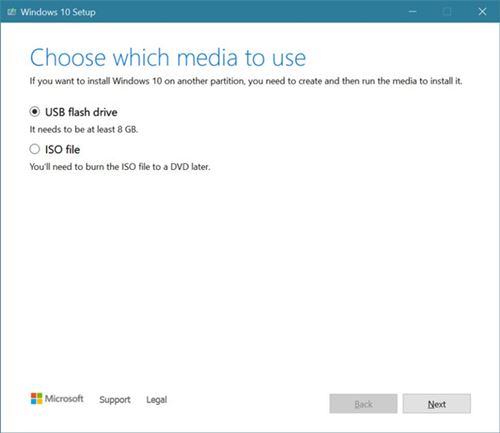Click the install on another partition description
Screen dimensions: 500x433
(x=246, y=81)
